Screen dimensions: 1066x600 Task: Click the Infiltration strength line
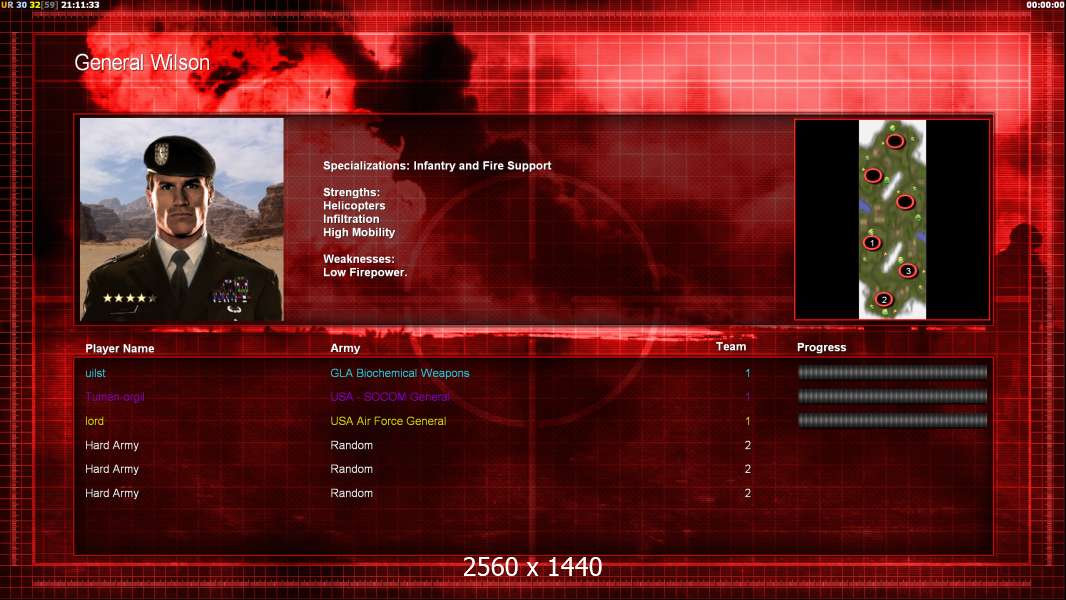[351, 219]
